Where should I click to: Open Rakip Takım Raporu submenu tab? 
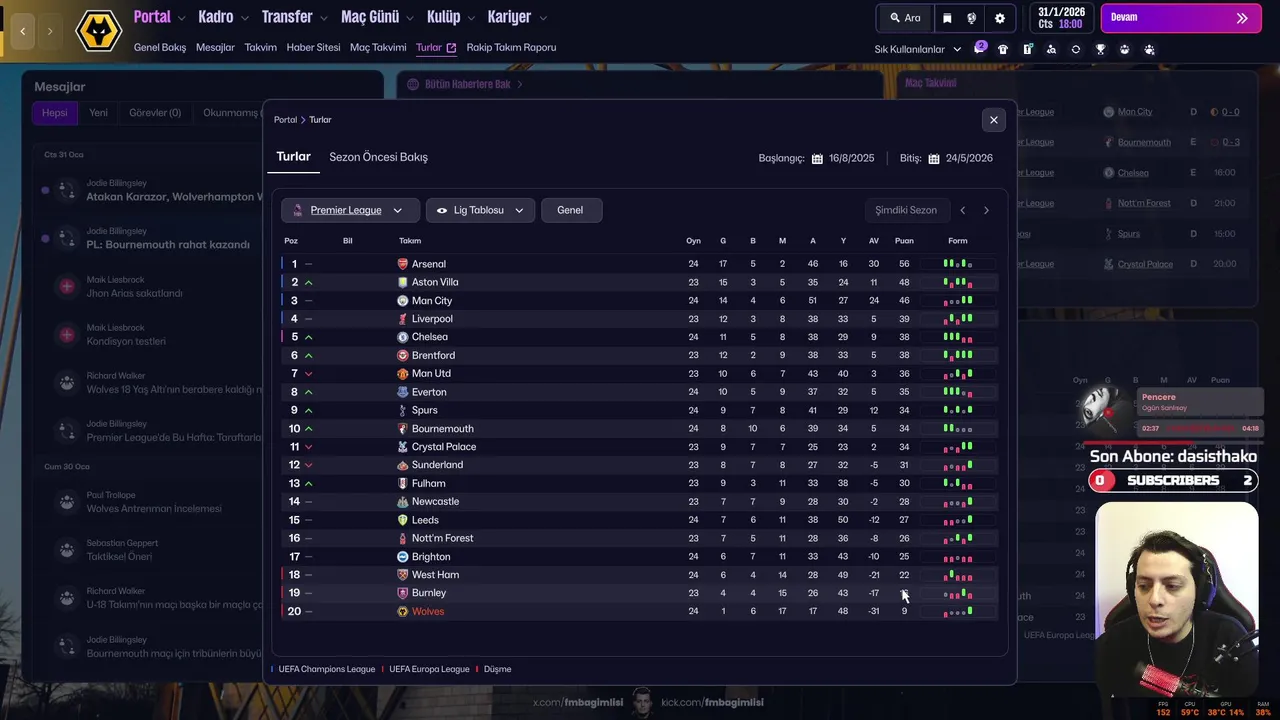click(x=511, y=47)
